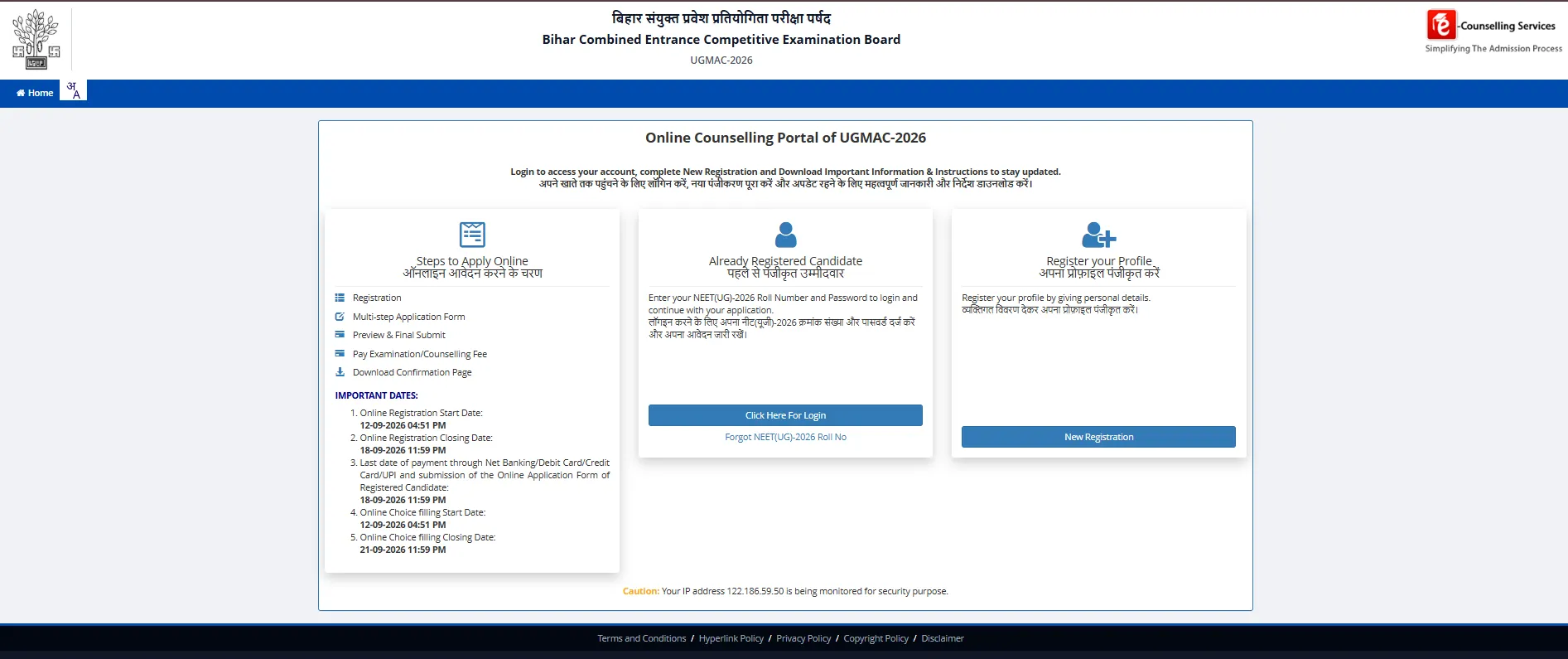Go to Home in the navigation bar
Screen dimensions: 1568x659
coord(35,93)
